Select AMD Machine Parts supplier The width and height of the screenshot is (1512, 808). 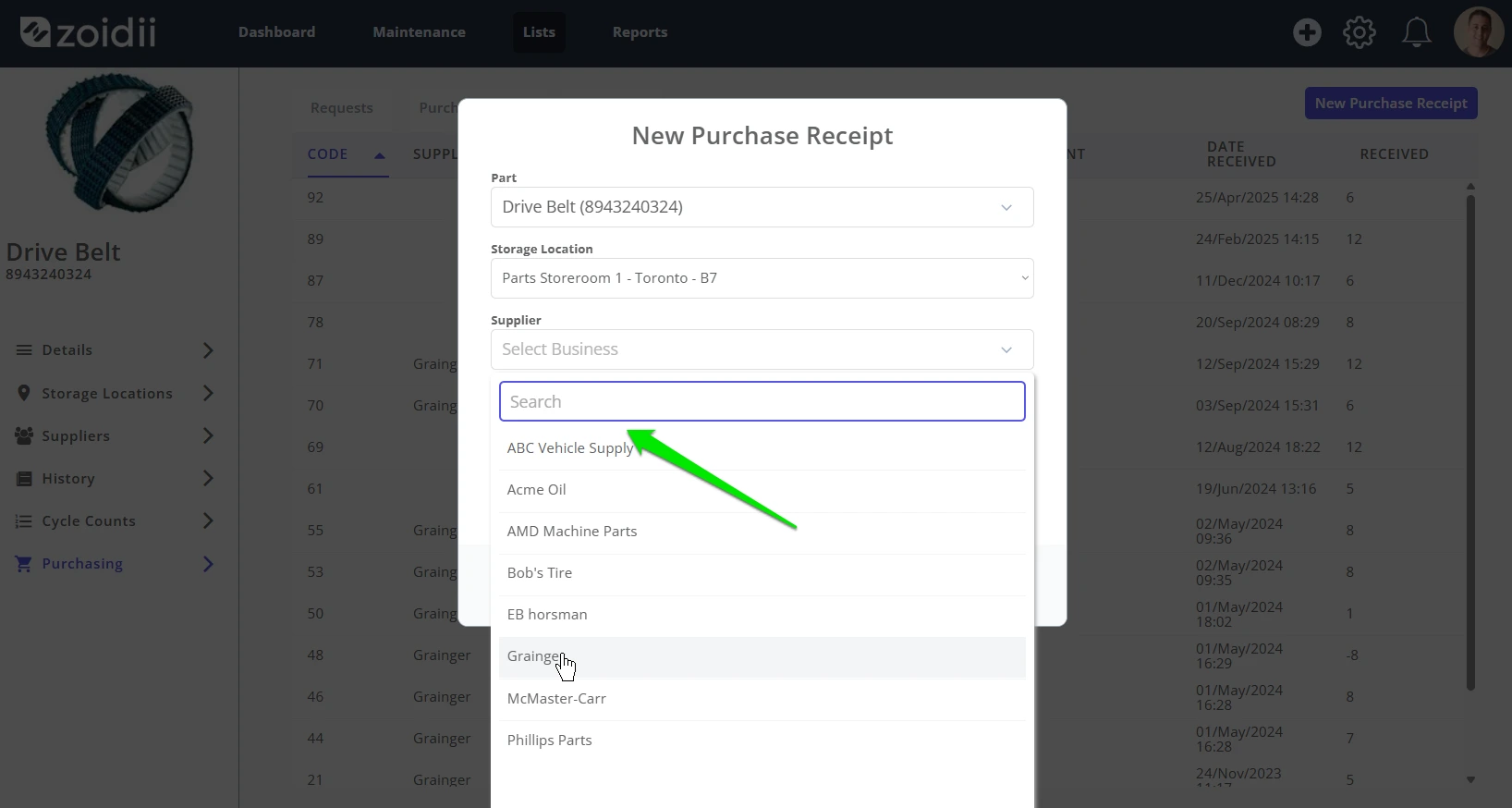pos(762,532)
